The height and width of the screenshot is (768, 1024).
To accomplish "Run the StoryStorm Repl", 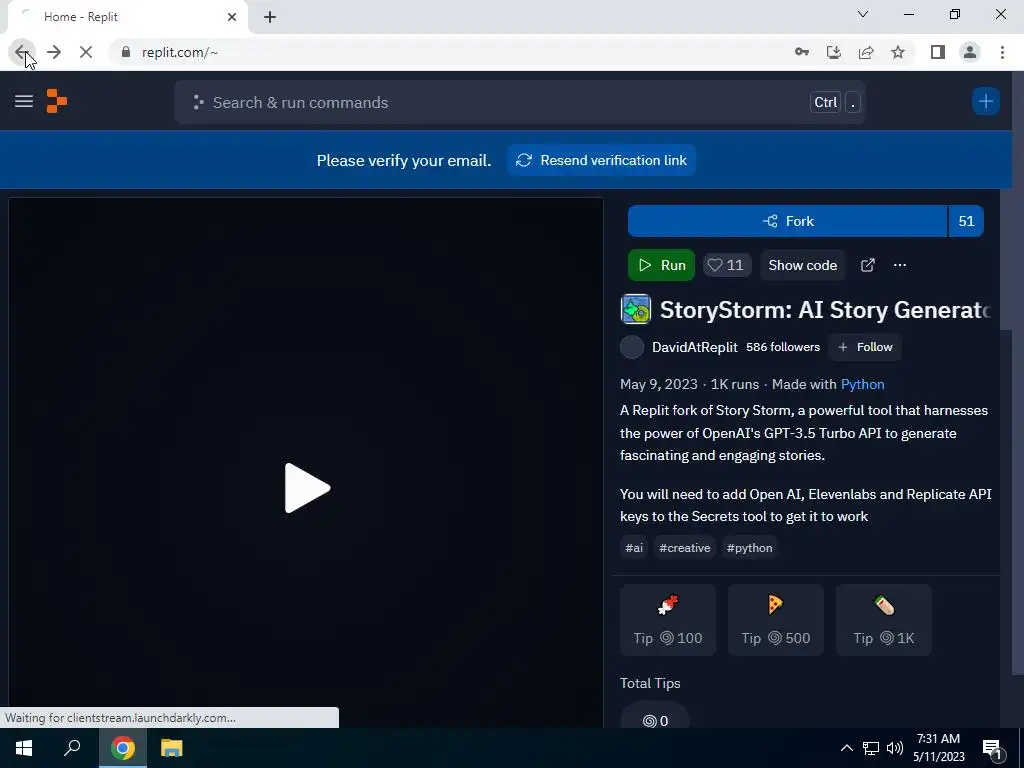I will point(661,265).
